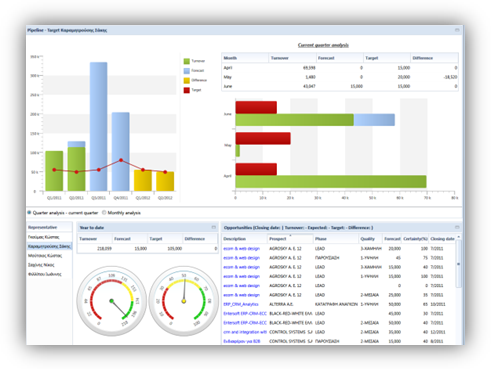This screenshot has height=369, width=491.
Task: Click the scroll up arrow in the opportunities grid
Action: click(459, 237)
